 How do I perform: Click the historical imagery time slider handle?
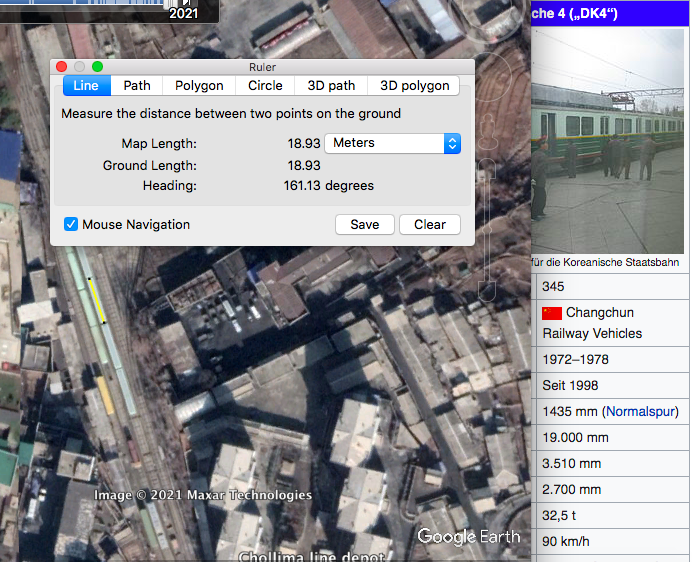click(x=170, y=4)
